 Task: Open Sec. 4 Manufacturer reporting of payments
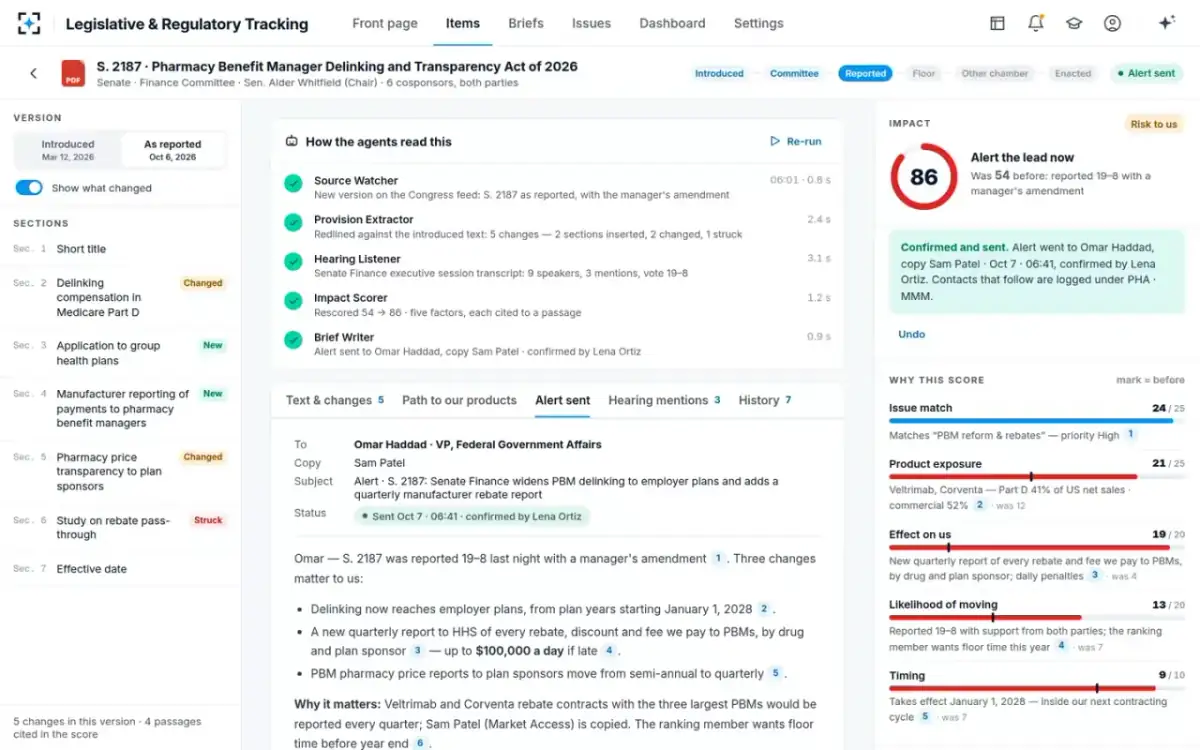tap(120, 408)
